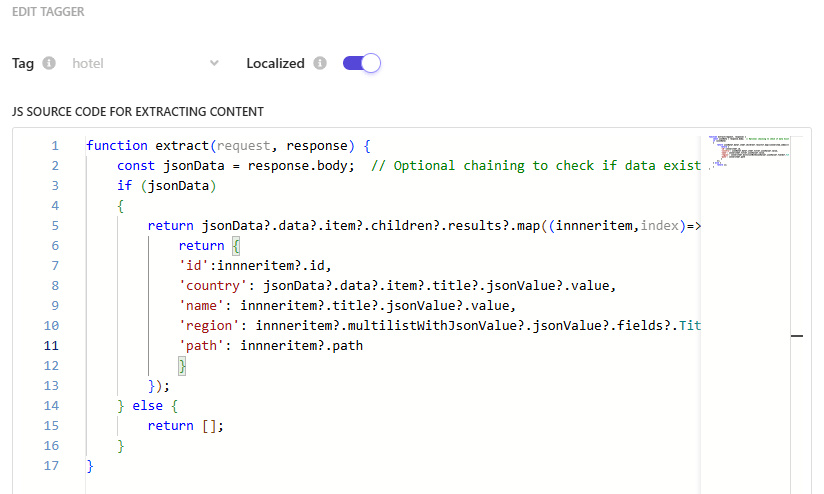This screenshot has width=824, height=494.
Task: Click the 'if (jsonData)' statement
Action: (167, 185)
